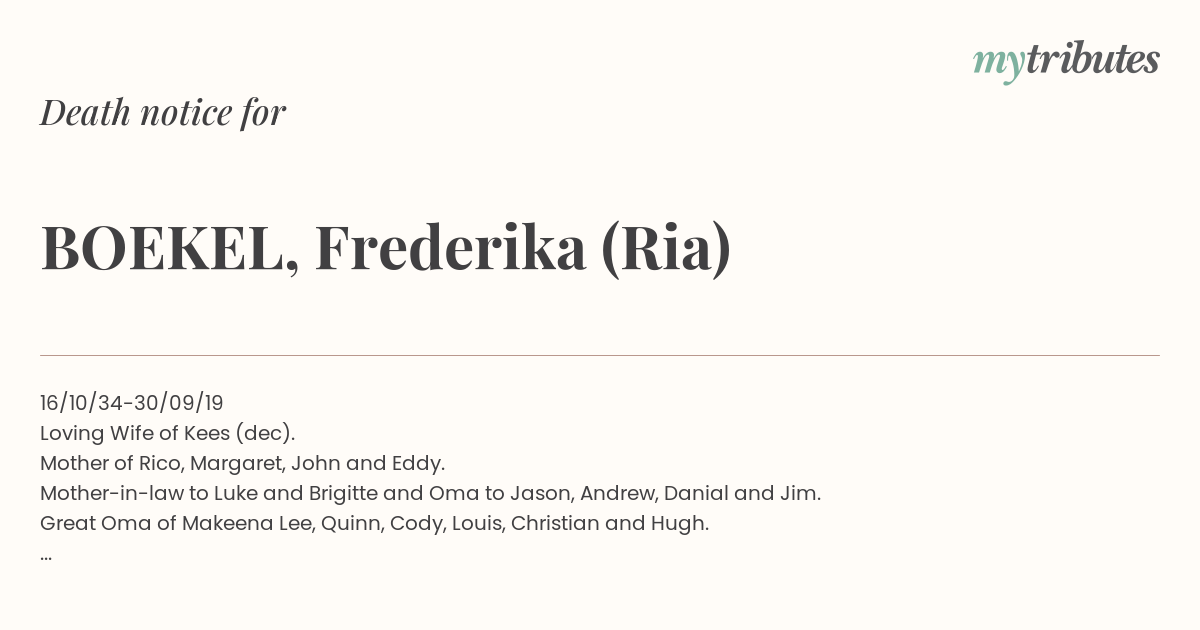The width and height of the screenshot is (1200, 630).
Task: Click the "Mother of Rico, Margaret" line
Action: pos(242,463)
